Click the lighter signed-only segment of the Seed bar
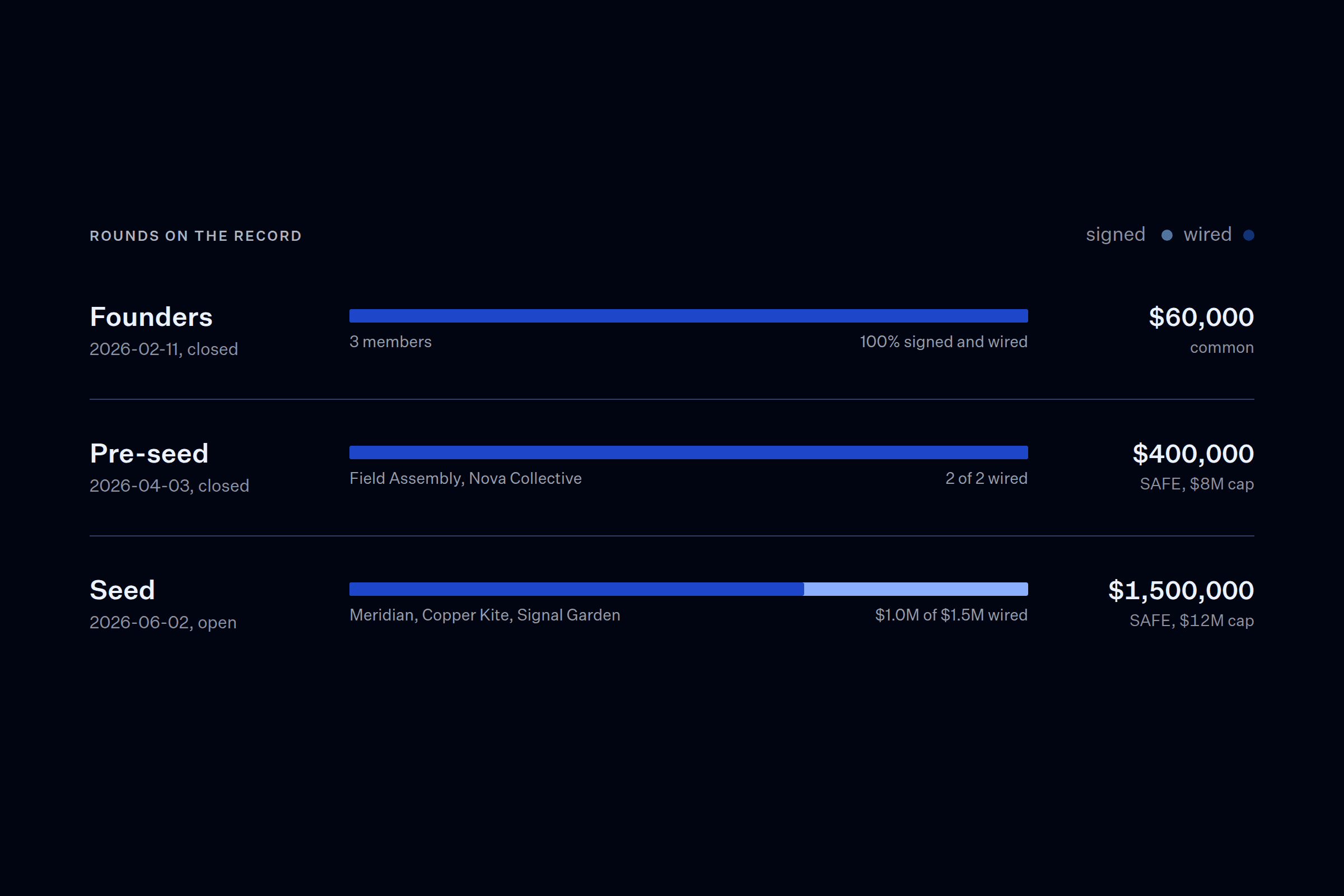 916,589
